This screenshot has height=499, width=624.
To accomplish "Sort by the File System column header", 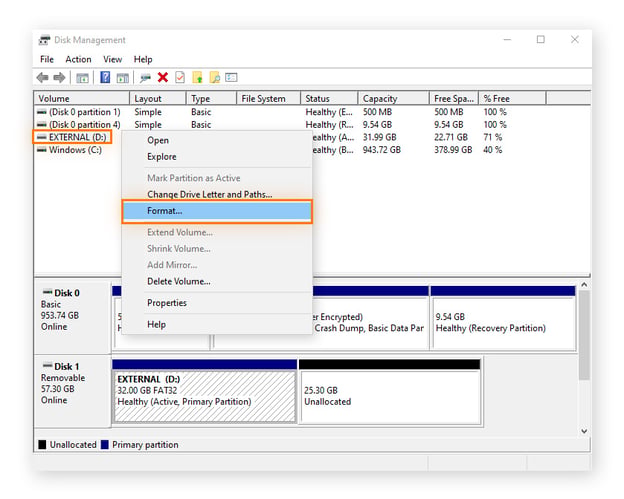I will pos(269,98).
